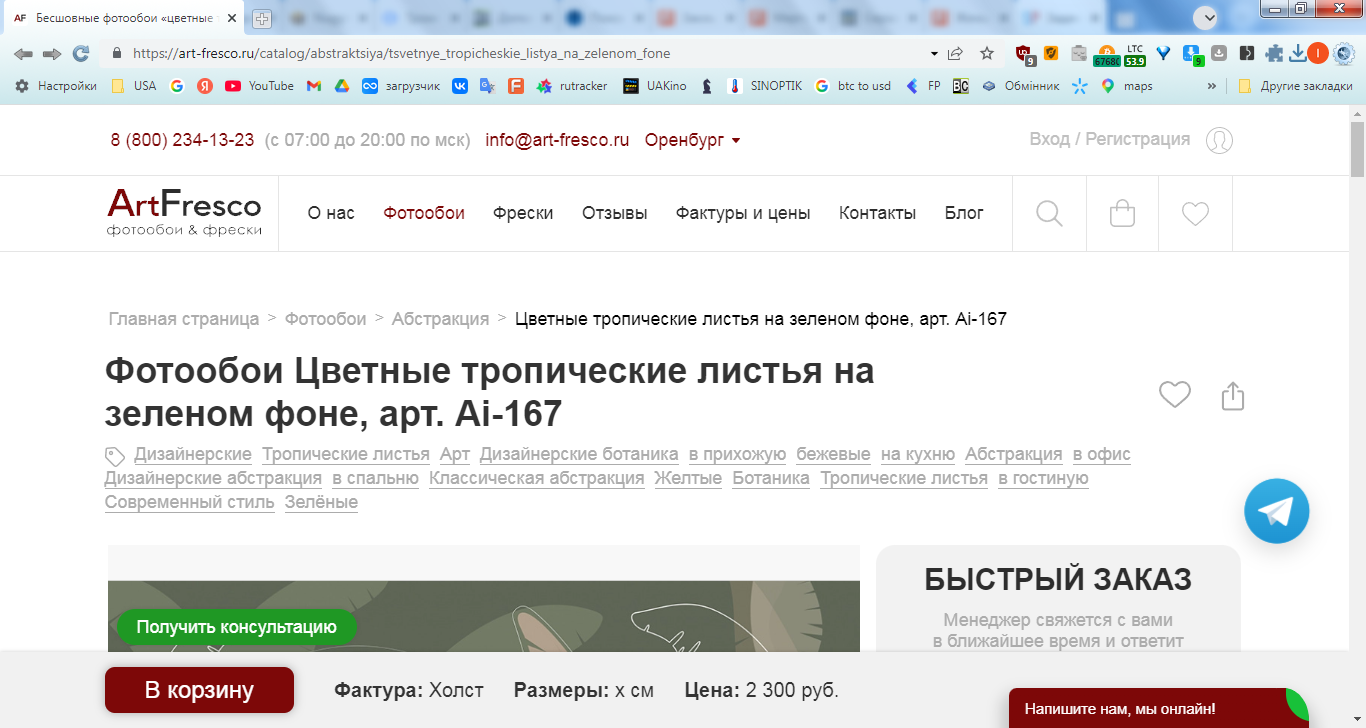This screenshot has width=1366, height=728.
Task: Click the Тропические листья tag after Дизайнерские
Action: 346,455
